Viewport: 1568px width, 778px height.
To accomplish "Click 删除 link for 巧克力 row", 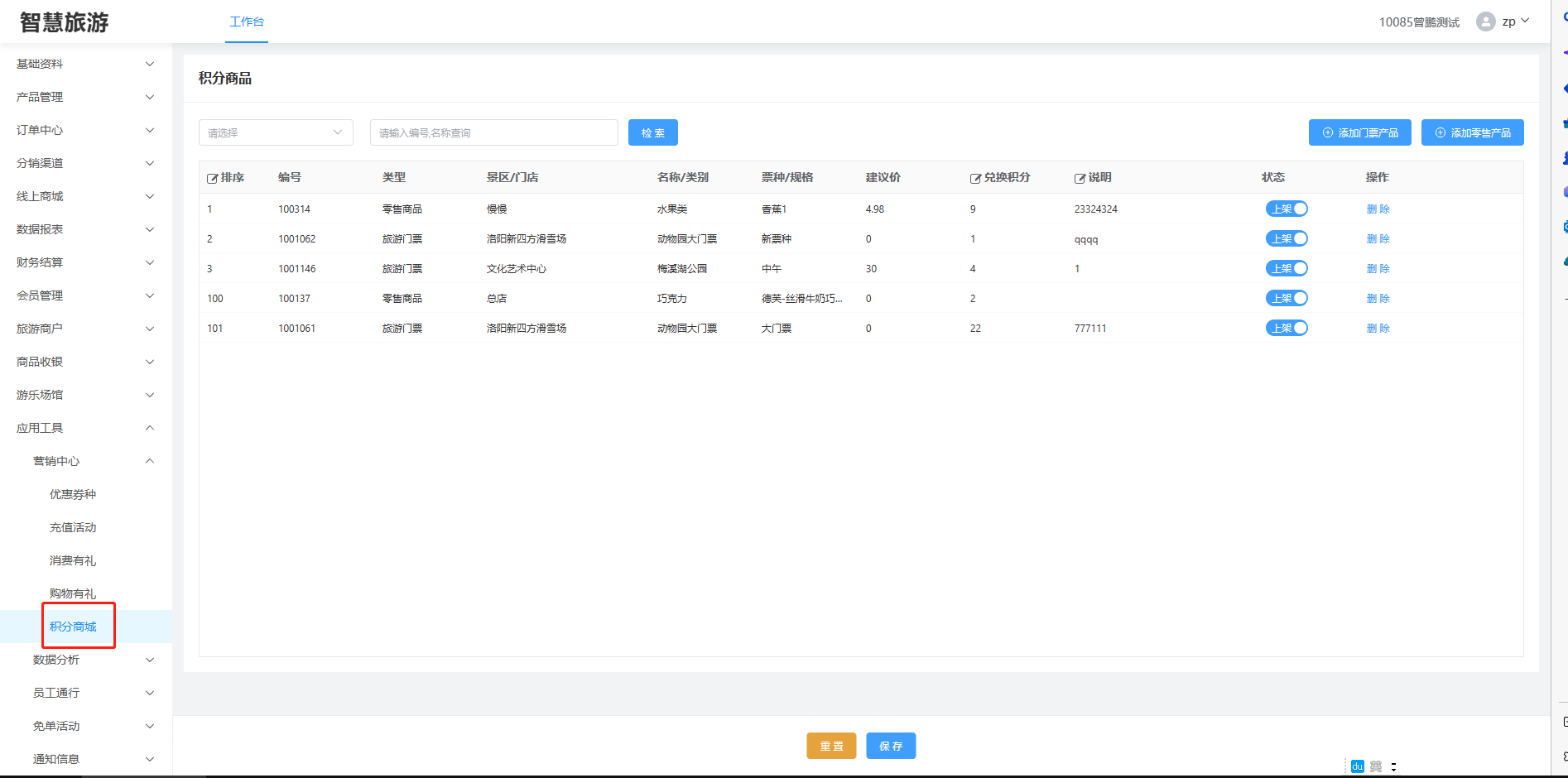I will point(1378,299).
